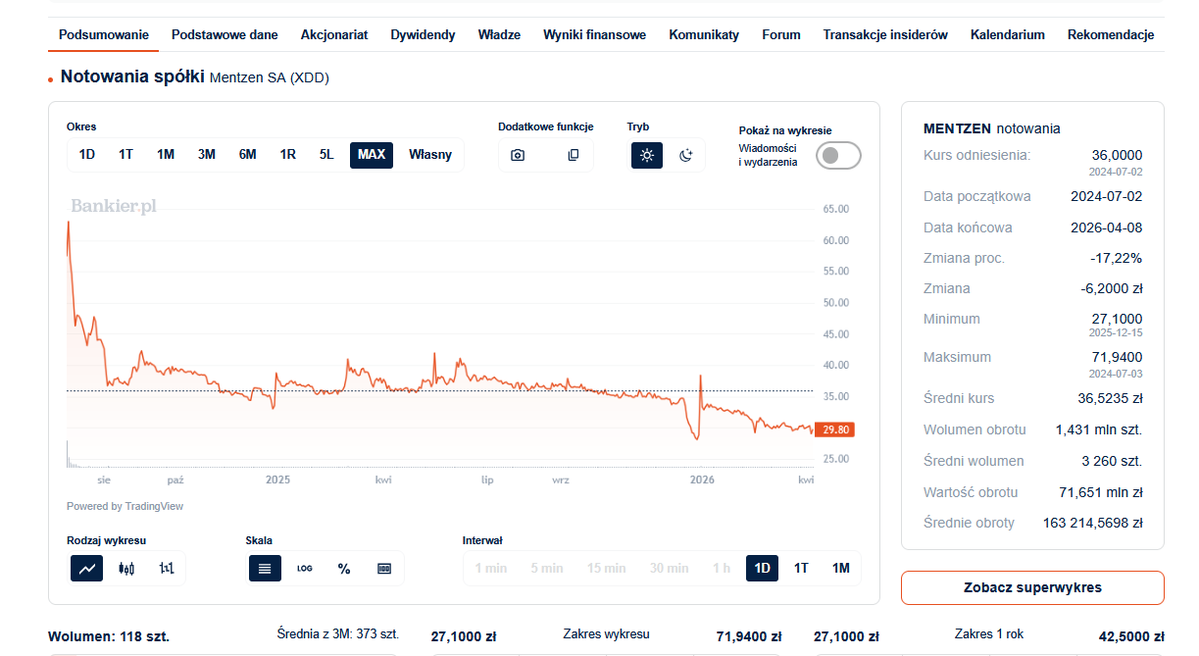Viewport: 1199px width, 656px height.
Task: Open the Podstawowe dane tab
Action: pyautogui.click(x=225, y=34)
